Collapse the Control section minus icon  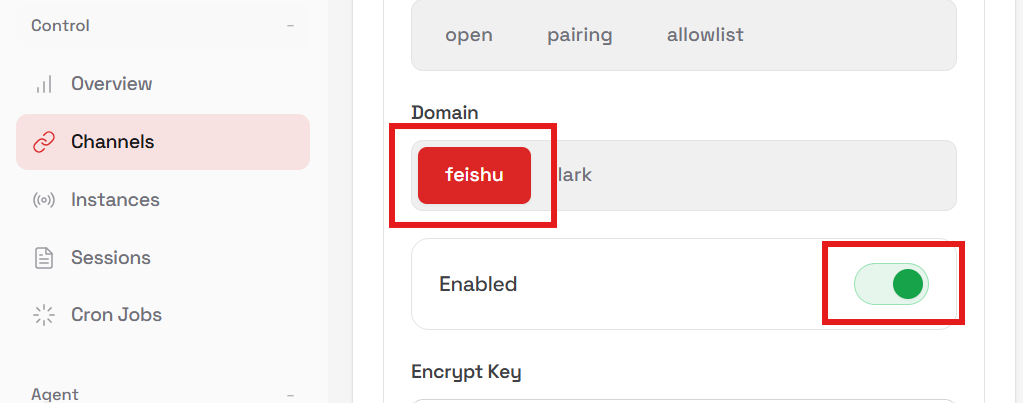click(x=290, y=26)
